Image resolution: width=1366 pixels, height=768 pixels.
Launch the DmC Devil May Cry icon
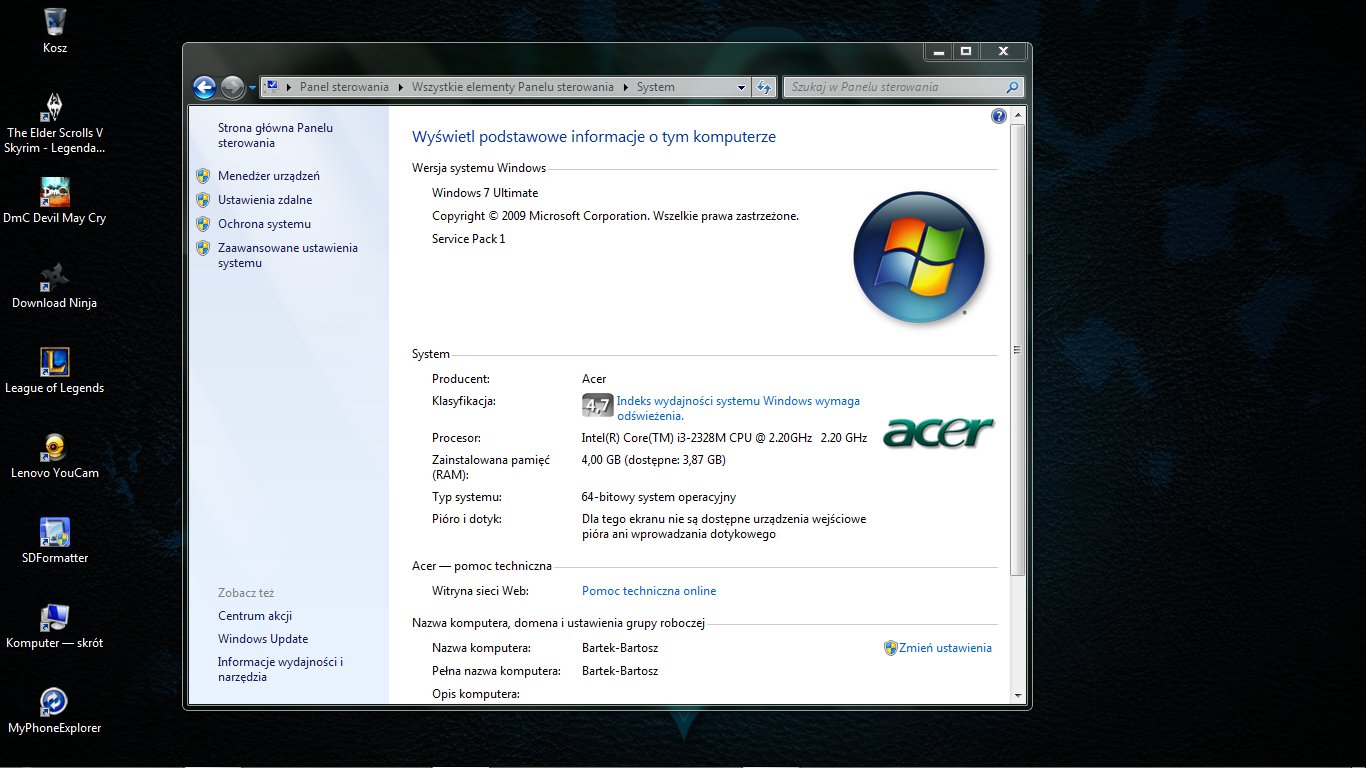(54, 193)
